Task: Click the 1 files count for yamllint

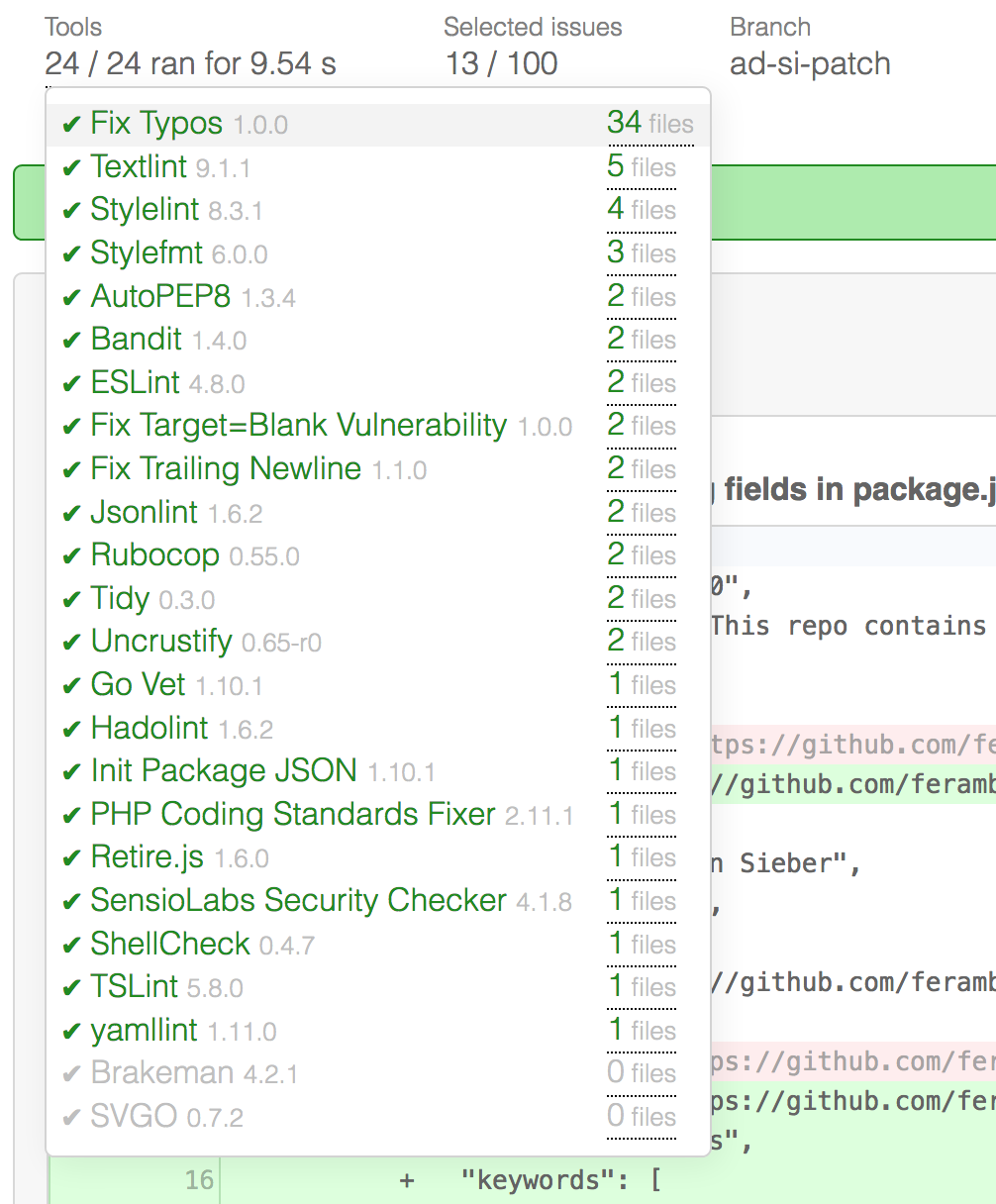Action: (x=642, y=1031)
